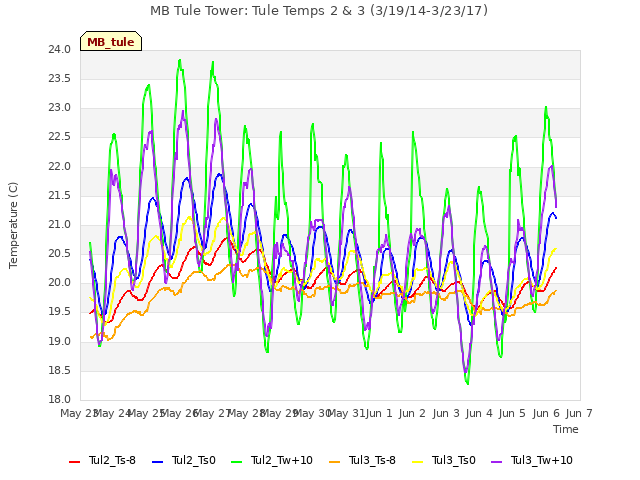
Task: Click the 22.0 y-axis tick label
Action: coord(60,167)
